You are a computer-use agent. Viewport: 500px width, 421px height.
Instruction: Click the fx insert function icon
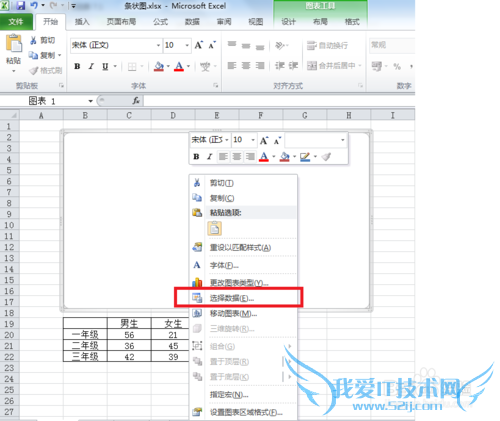pos(136,101)
